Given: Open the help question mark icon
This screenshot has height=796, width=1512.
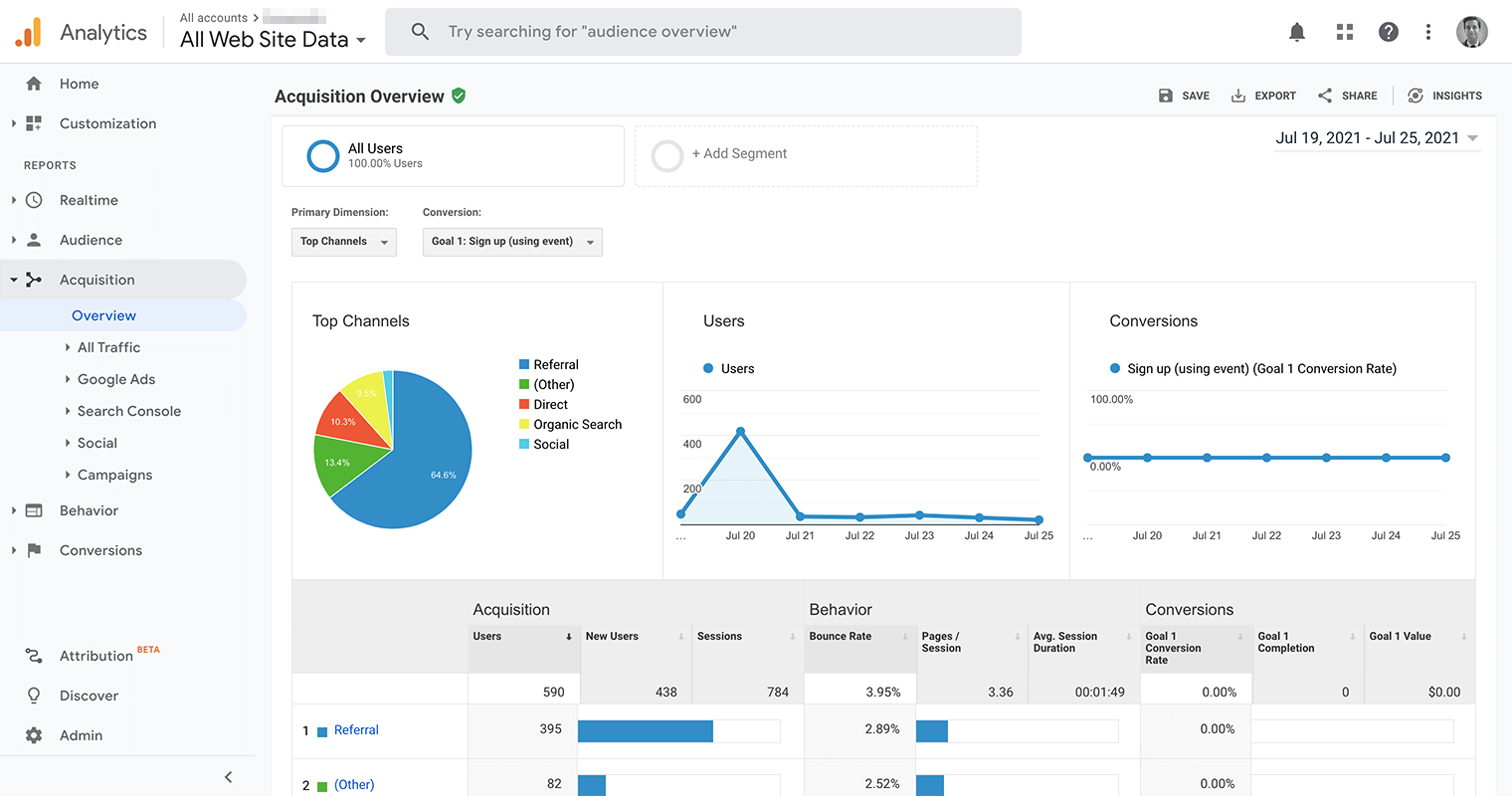Looking at the screenshot, I should point(1389,32).
